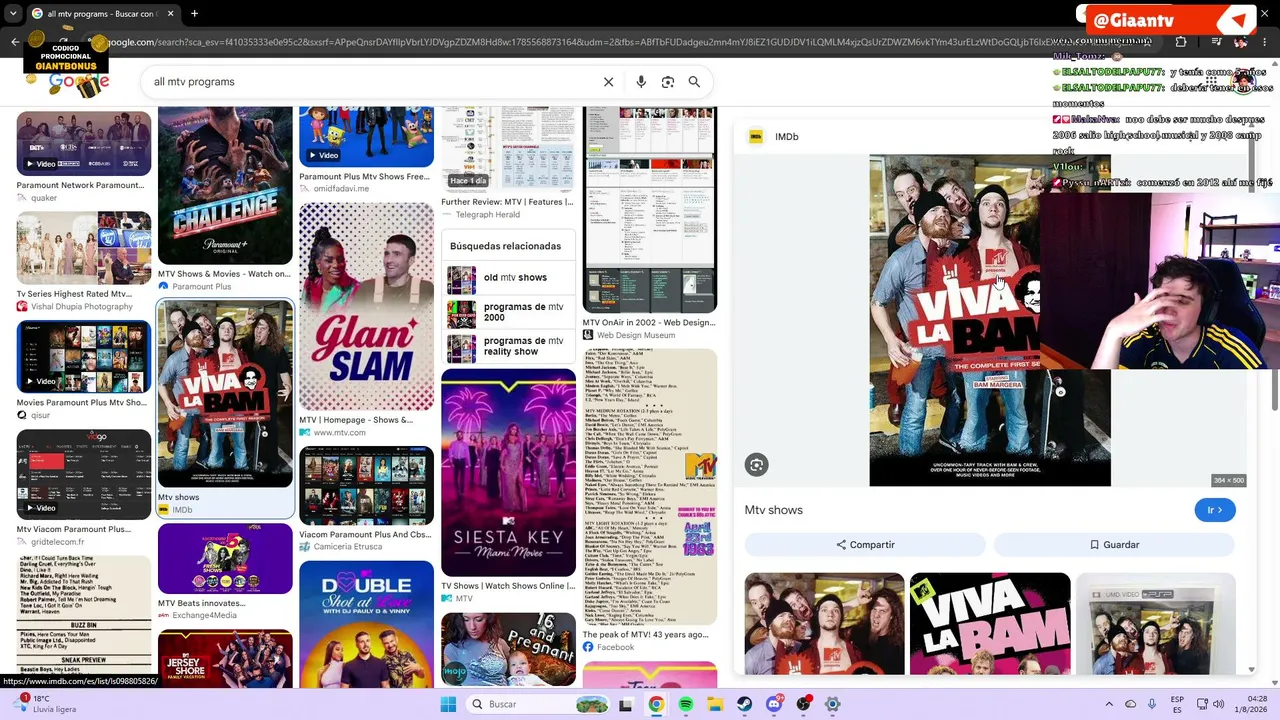The image size is (1280, 720).
Task: Open Google Lens image search icon
Action: pyautogui.click(x=668, y=82)
